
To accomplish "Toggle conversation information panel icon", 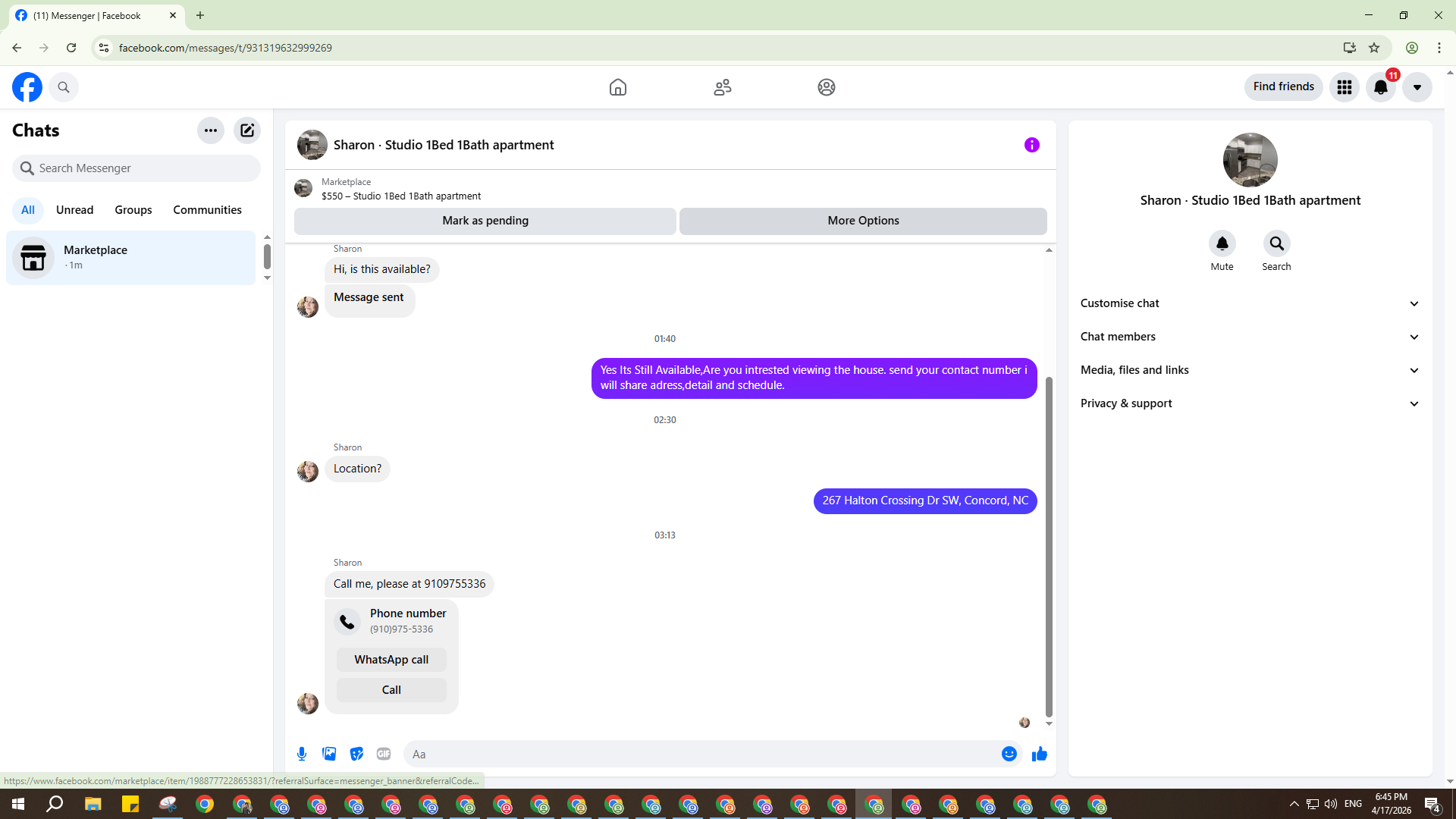I will 1031,145.
